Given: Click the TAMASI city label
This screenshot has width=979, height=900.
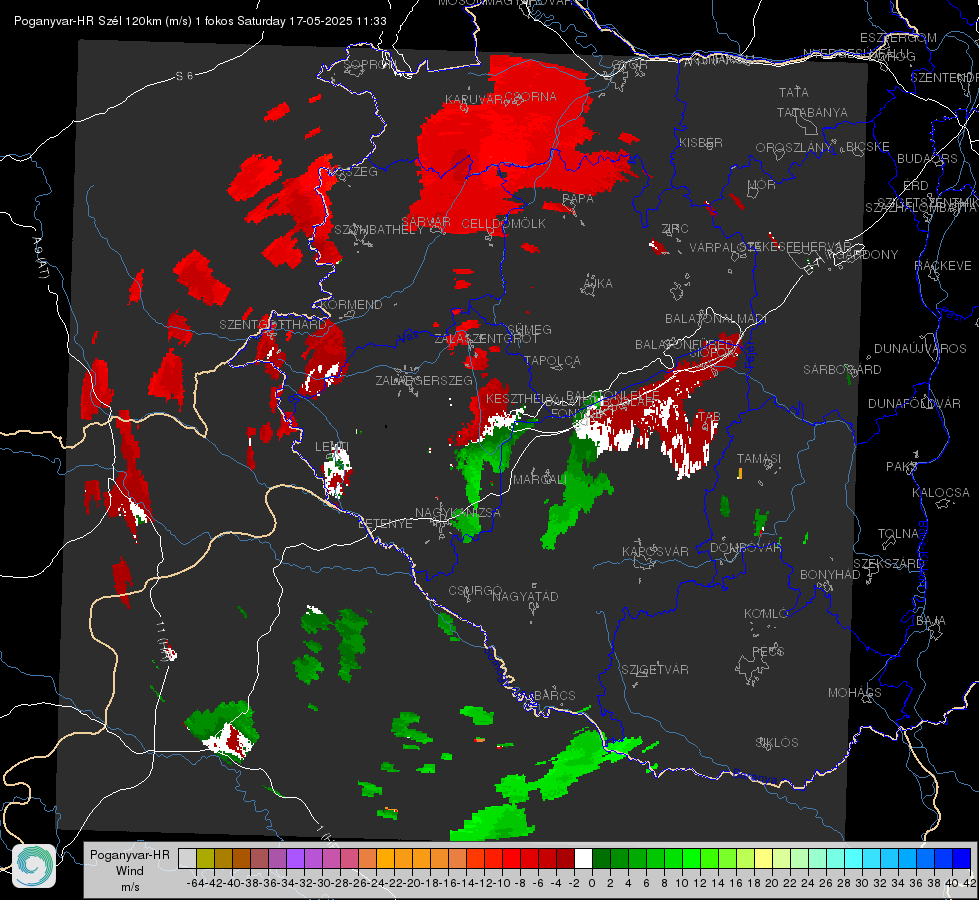Looking at the screenshot, I should click(x=759, y=458).
